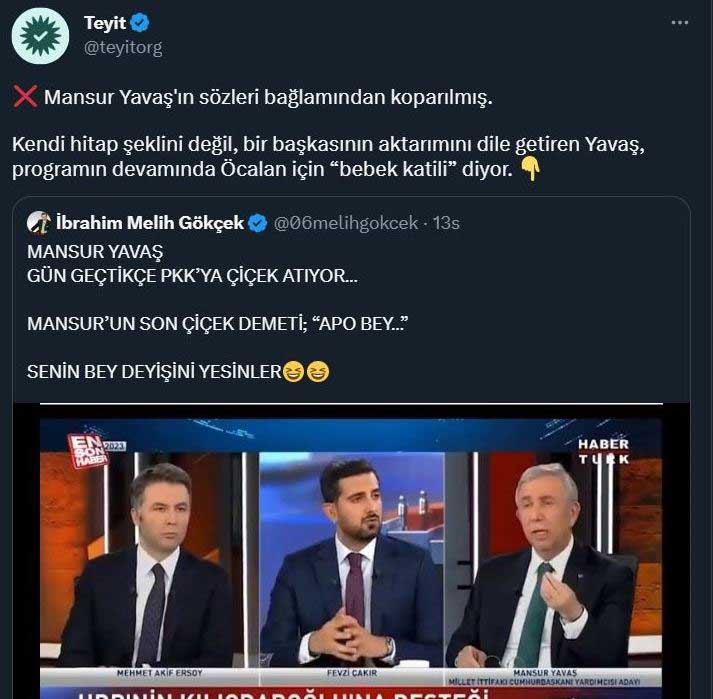713x699 pixels.
Task: Play the Habertürk video thumbnail
Action: (x=351, y=551)
